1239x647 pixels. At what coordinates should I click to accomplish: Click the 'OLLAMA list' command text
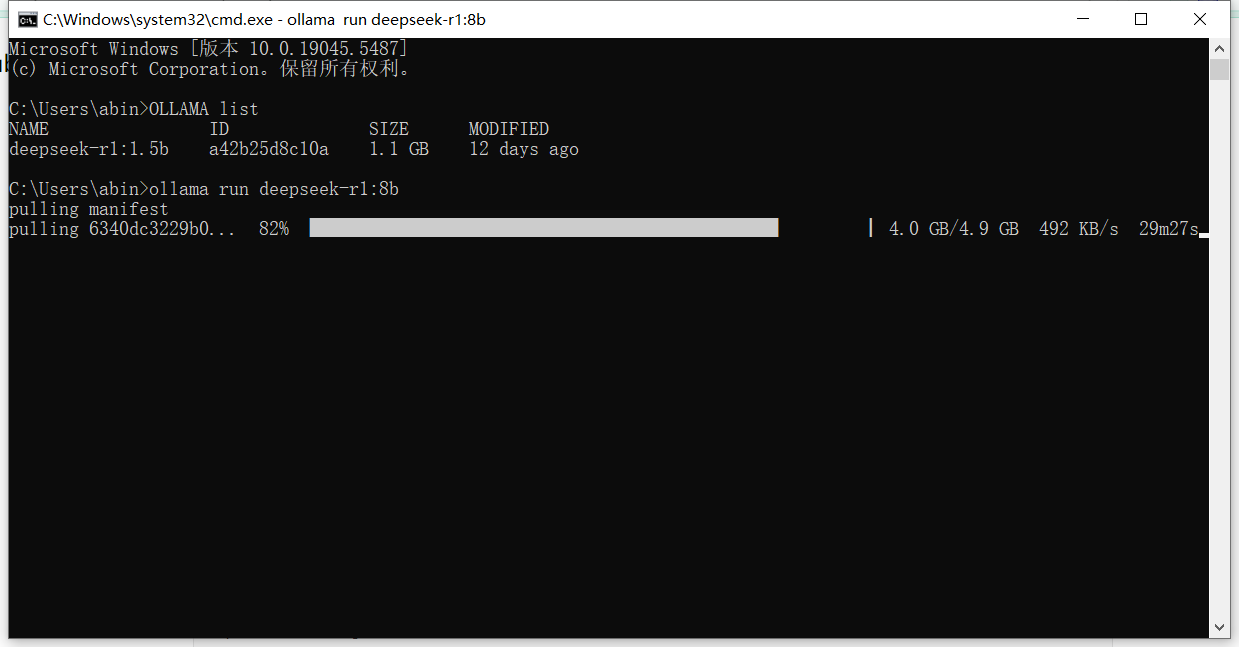[203, 109]
